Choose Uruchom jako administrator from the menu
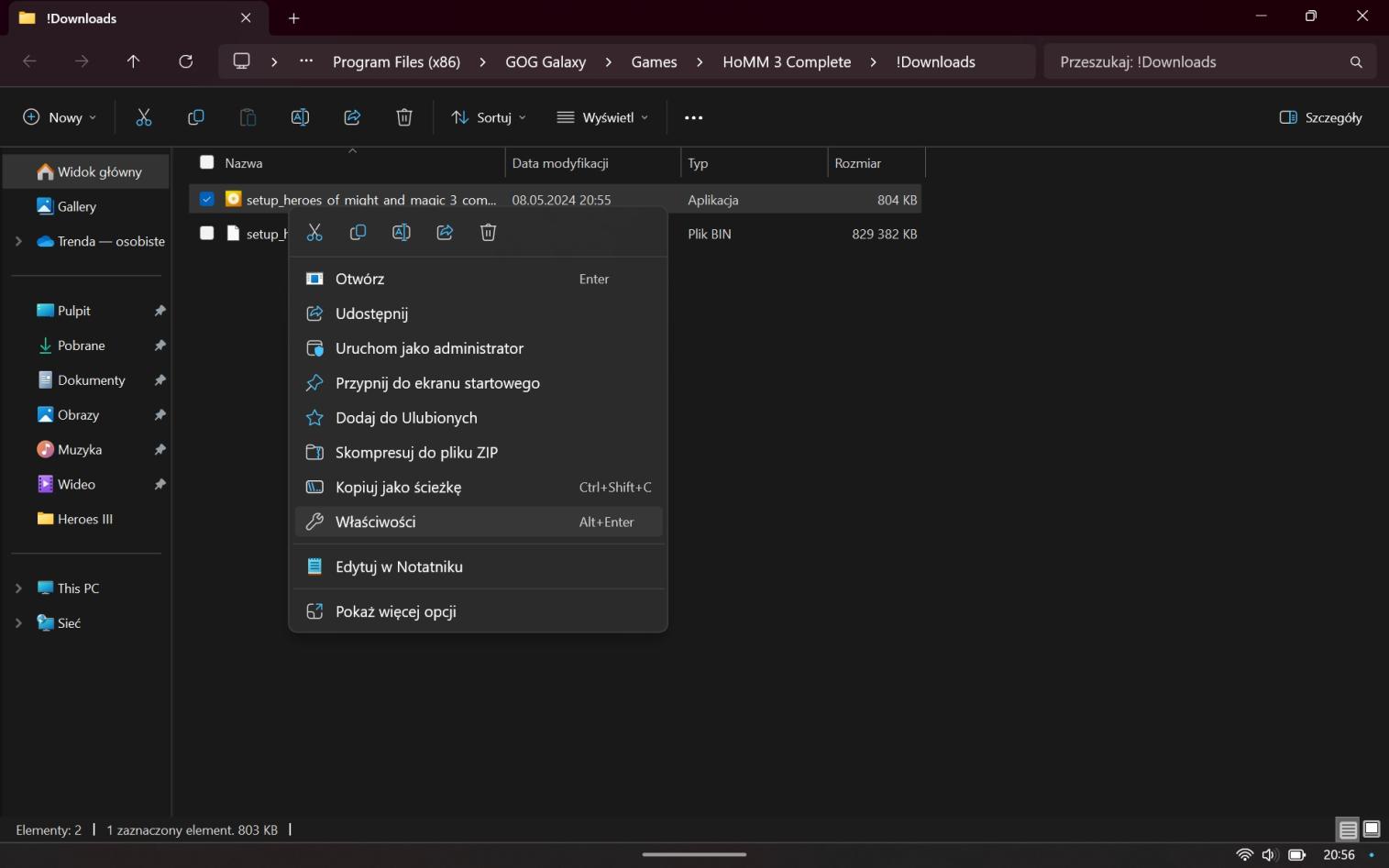1389x868 pixels. click(429, 348)
